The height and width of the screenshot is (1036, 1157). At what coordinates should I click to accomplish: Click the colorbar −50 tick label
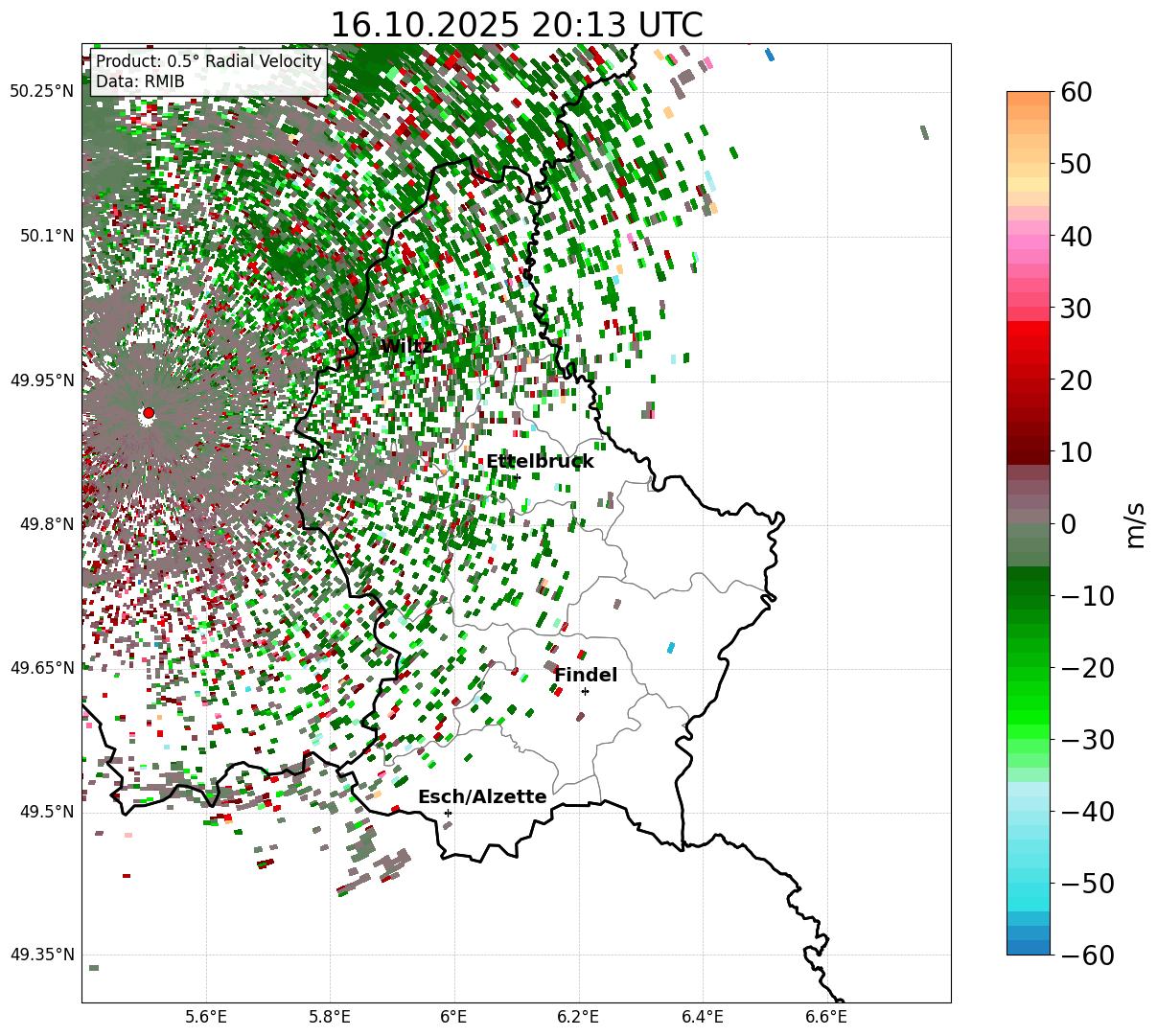coord(1088,883)
